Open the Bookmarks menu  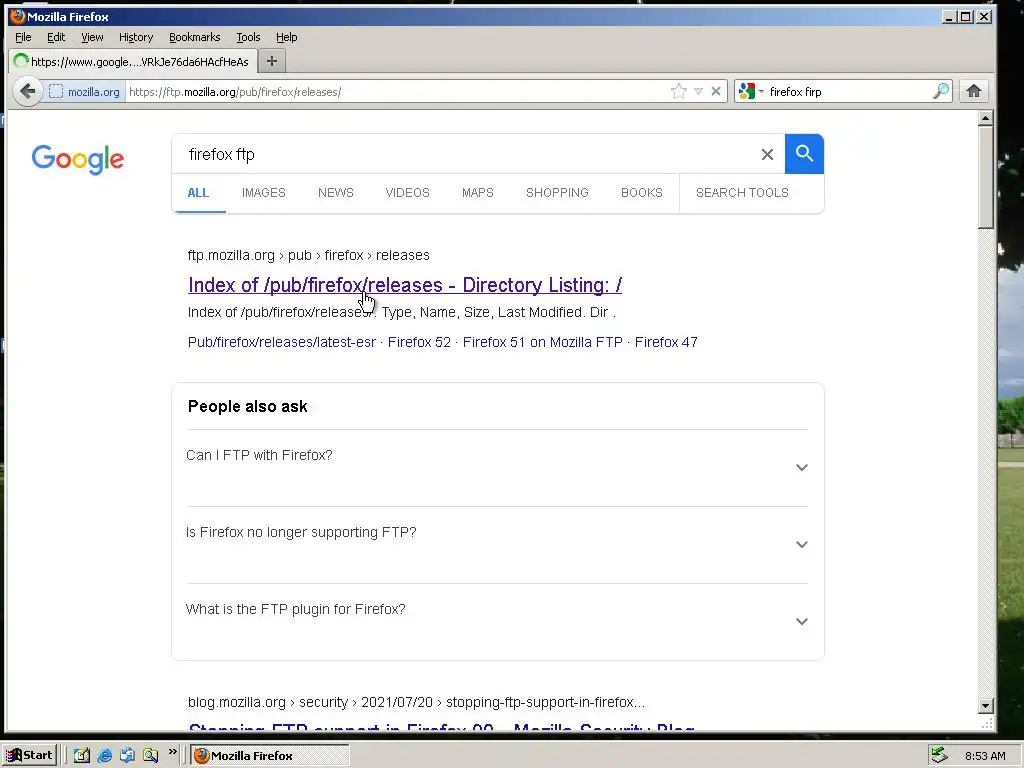point(195,37)
